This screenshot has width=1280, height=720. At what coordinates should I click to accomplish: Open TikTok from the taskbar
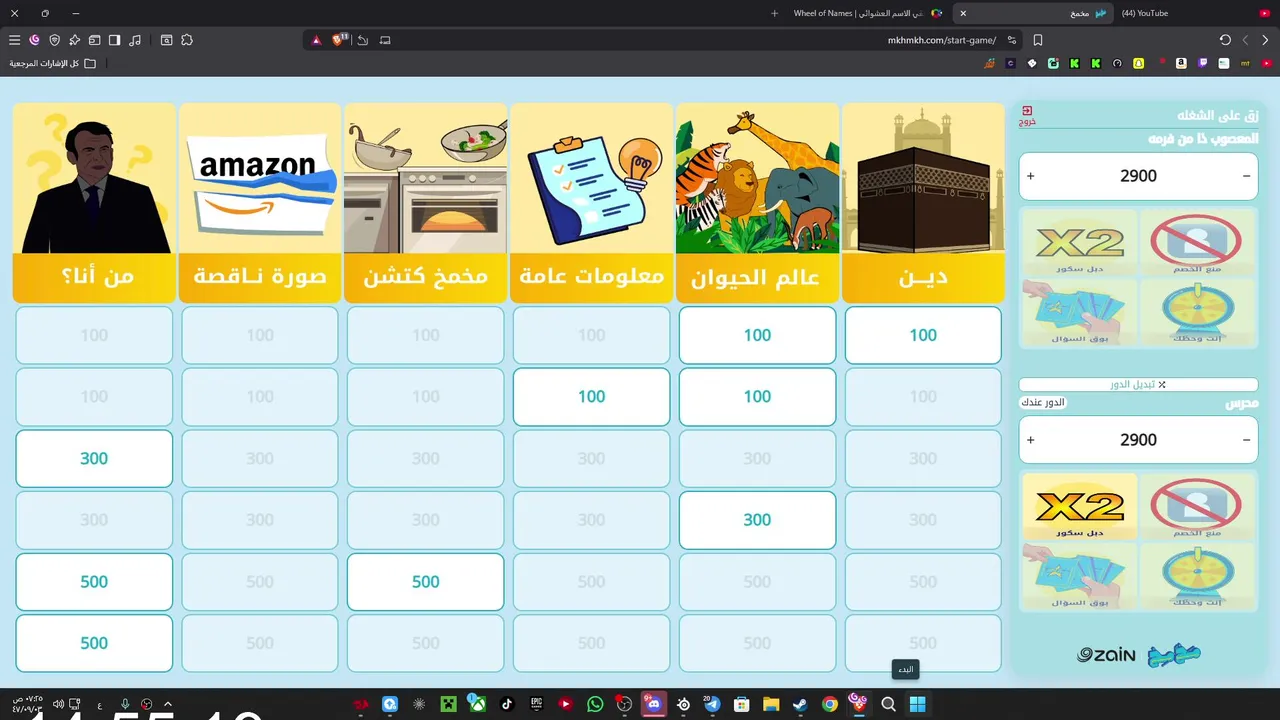[507, 704]
